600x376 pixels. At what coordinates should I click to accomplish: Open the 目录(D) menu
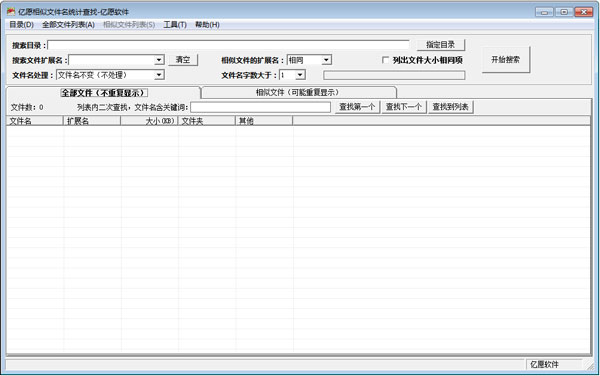pos(21,25)
